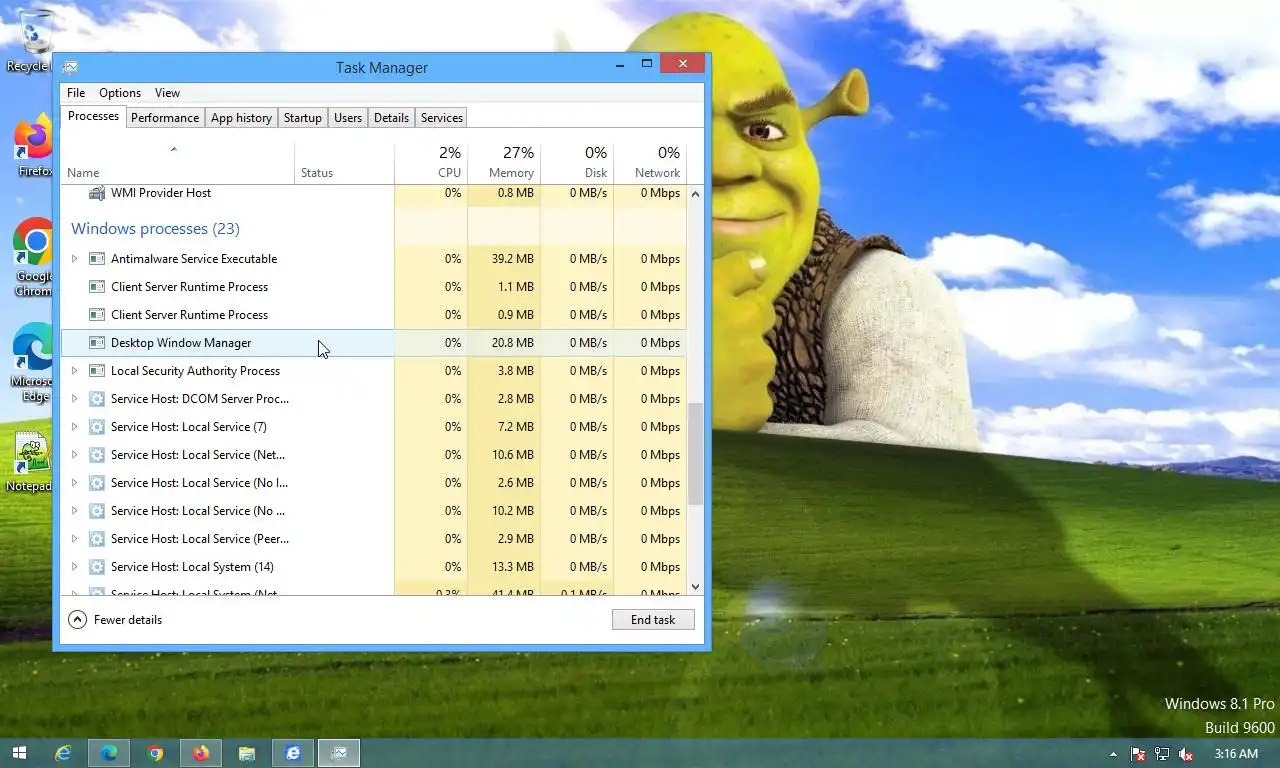
Task: Click the network status tray icon
Action: (1162, 754)
